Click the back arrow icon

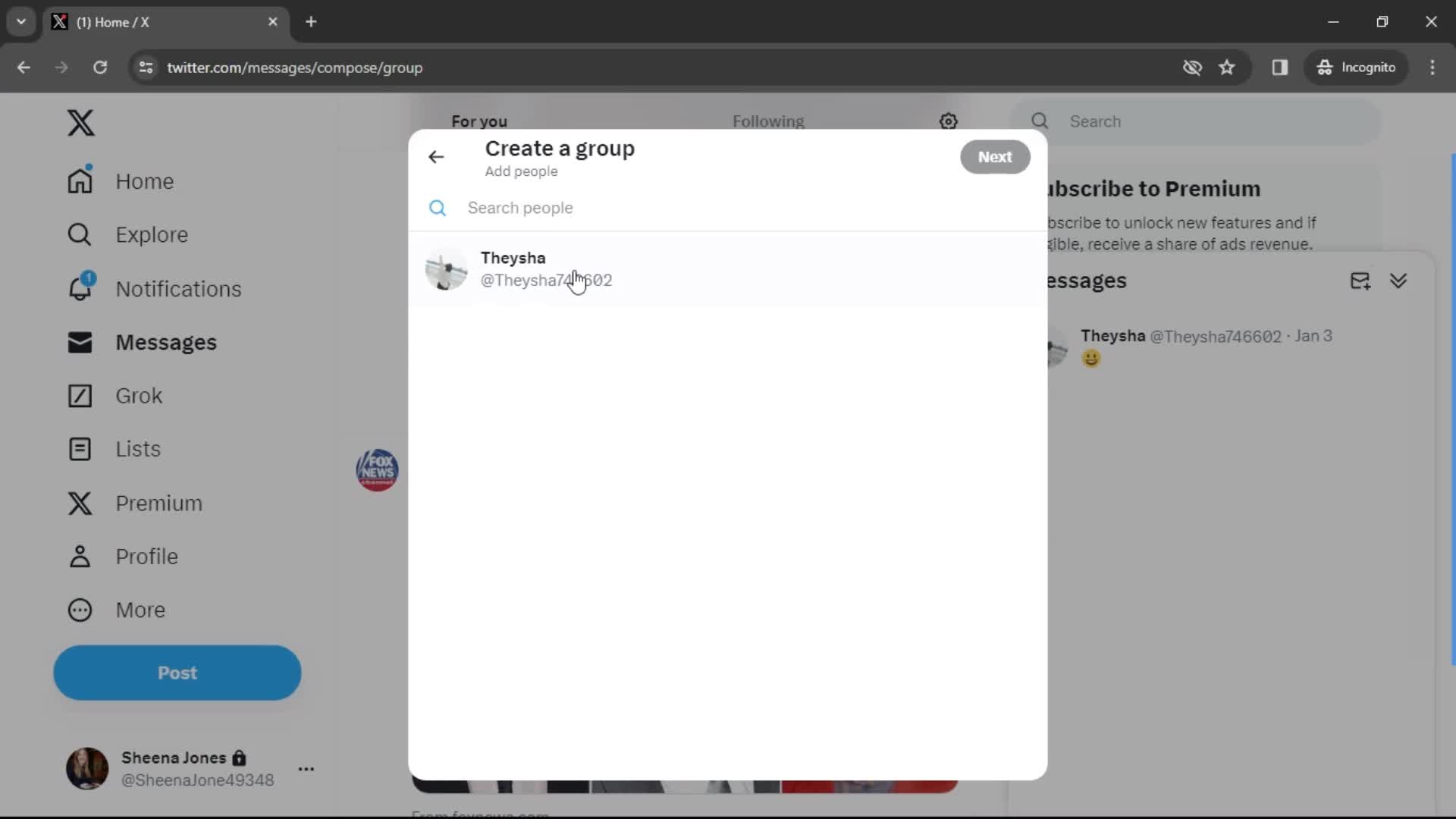[436, 156]
